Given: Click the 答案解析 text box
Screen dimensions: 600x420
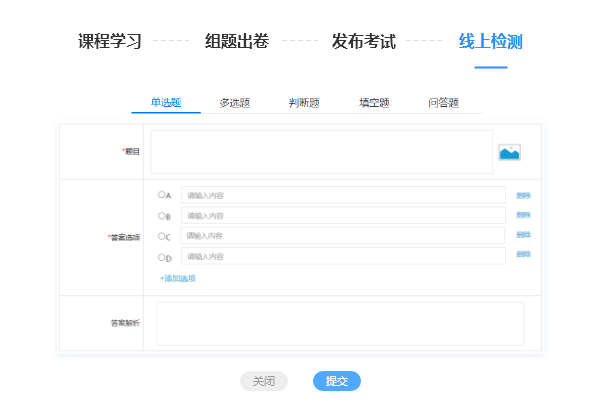Looking at the screenshot, I should 340,323.
